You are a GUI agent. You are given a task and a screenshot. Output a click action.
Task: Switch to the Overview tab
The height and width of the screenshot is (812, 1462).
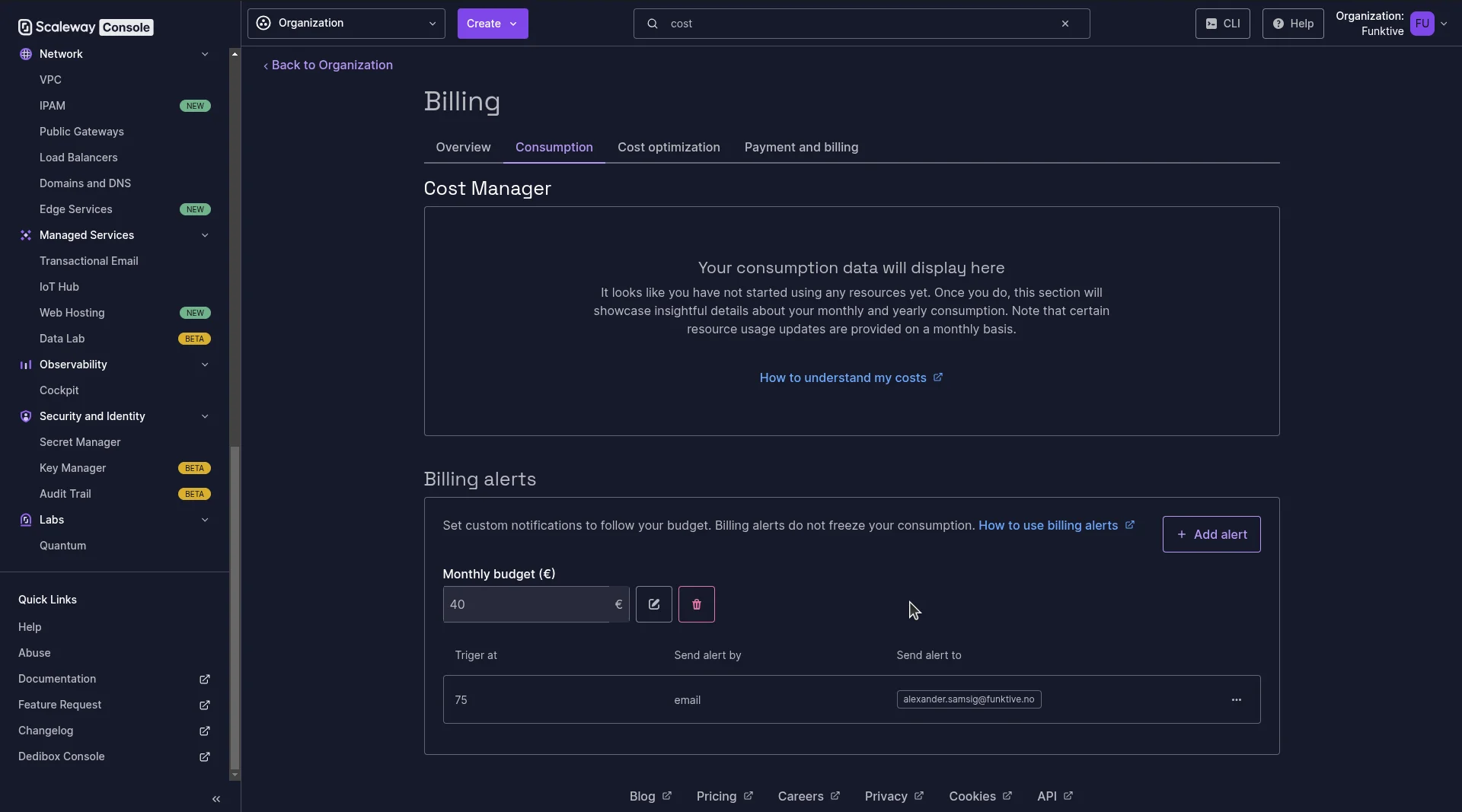pos(463,148)
